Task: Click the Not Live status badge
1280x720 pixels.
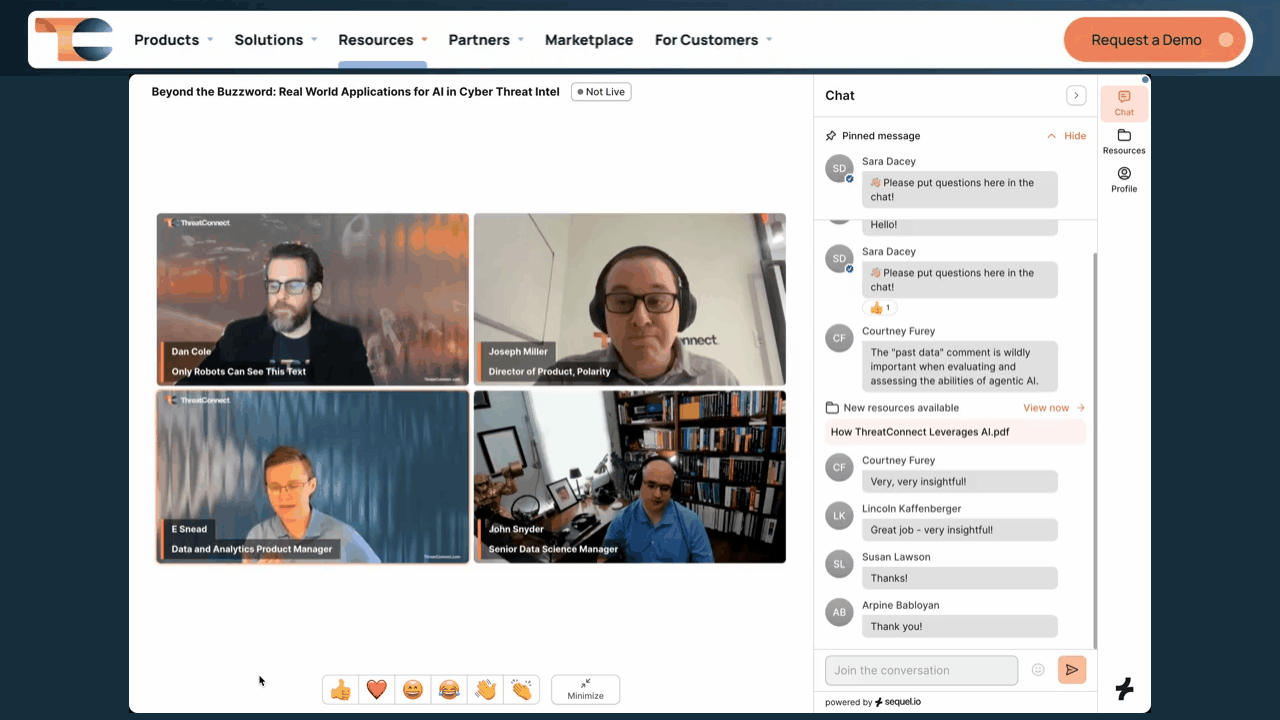Action: pos(601,92)
